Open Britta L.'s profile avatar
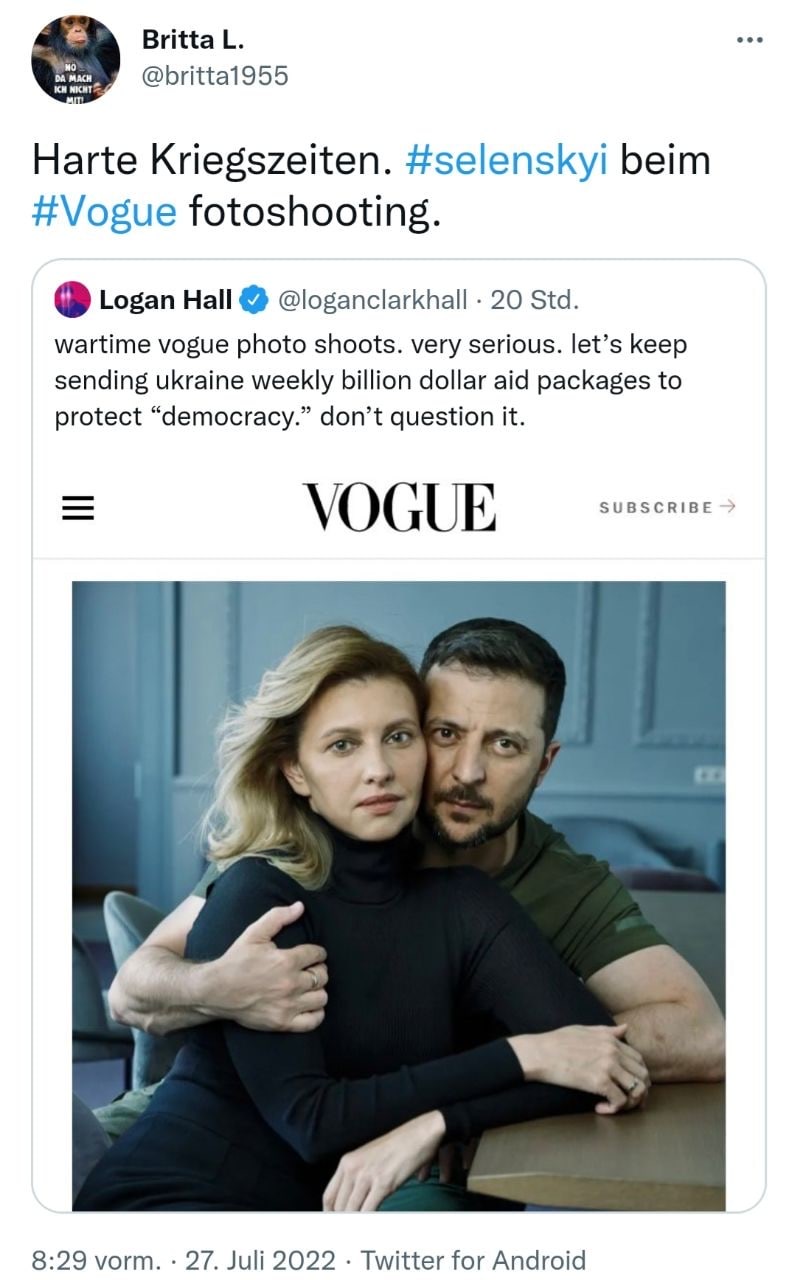The image size is (796, 1280). [75, 59]
